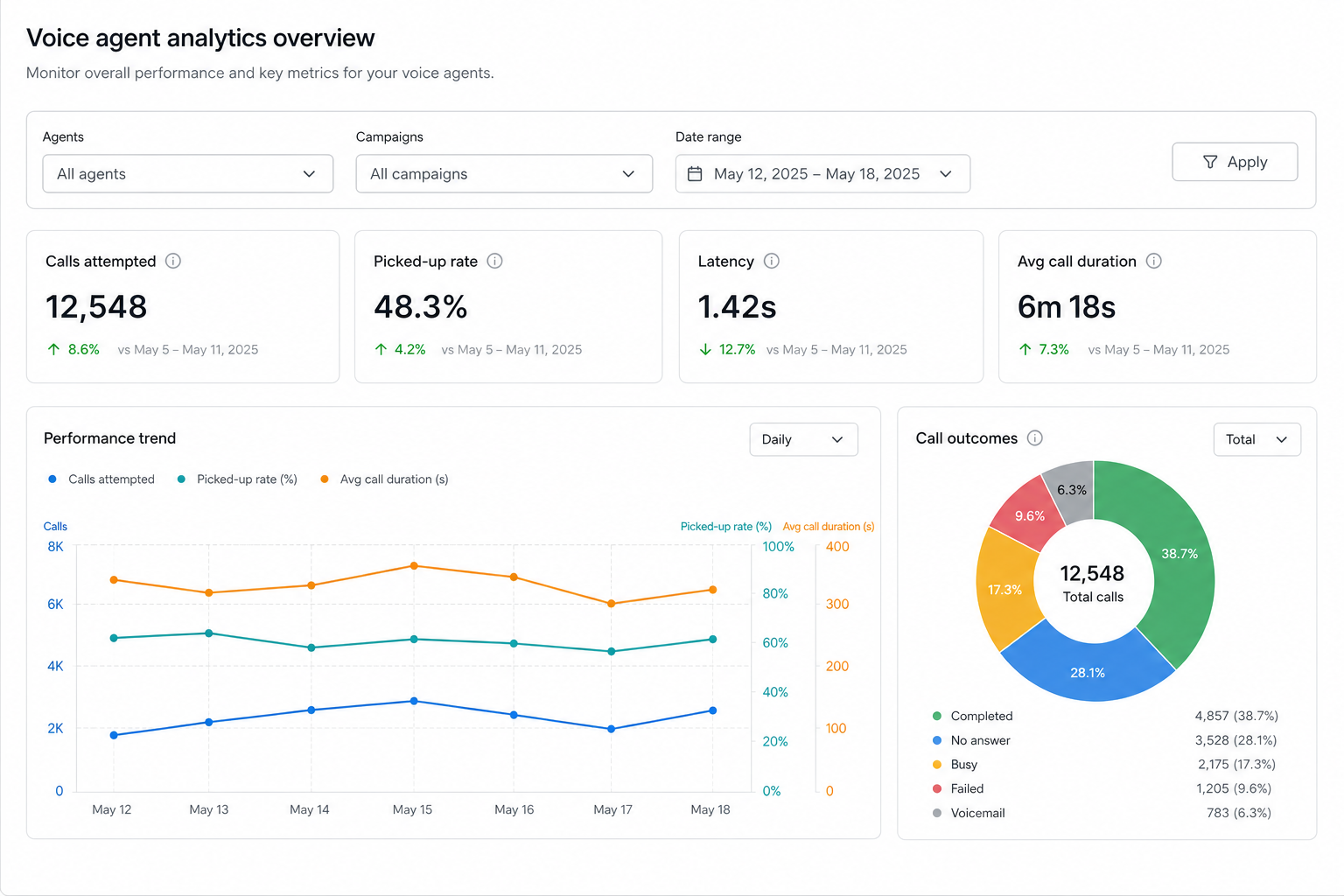Click the filter funnel icon on Apply
The image size is (1344, 896).
[x=1210, y=162]
